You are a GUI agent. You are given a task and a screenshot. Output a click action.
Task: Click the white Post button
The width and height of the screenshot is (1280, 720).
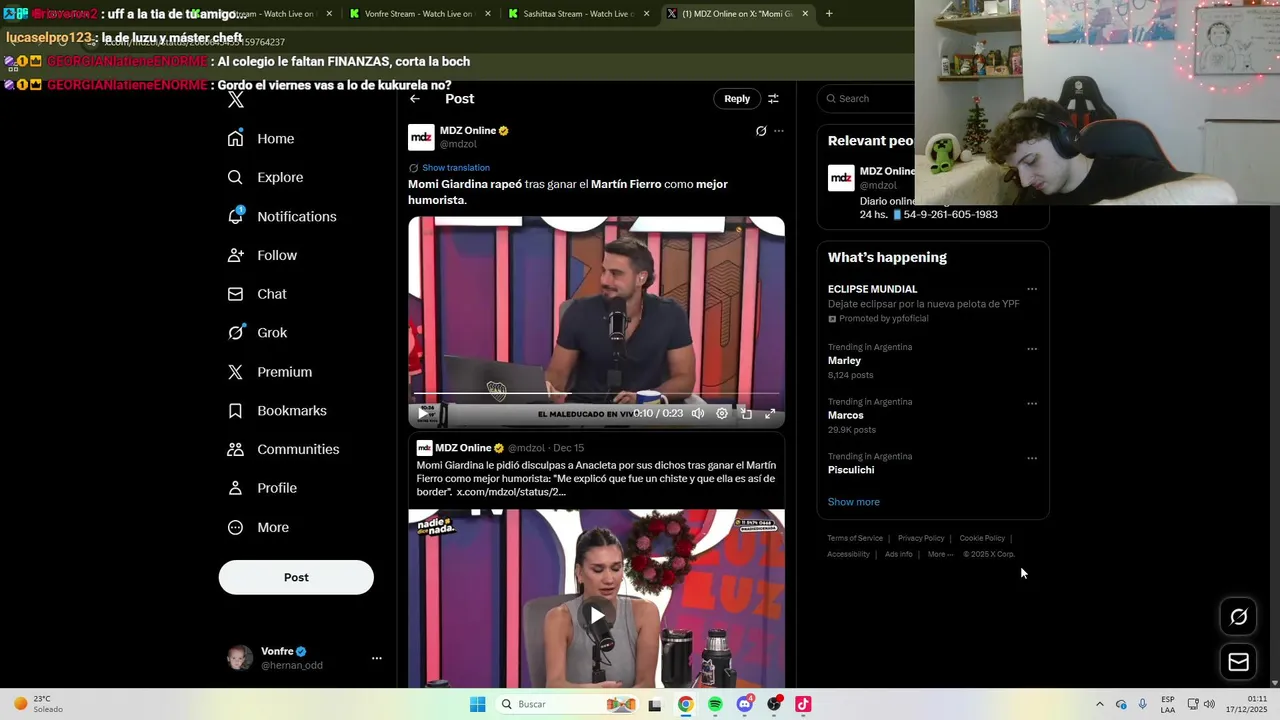pyautogui.click(x=296, y=577)
